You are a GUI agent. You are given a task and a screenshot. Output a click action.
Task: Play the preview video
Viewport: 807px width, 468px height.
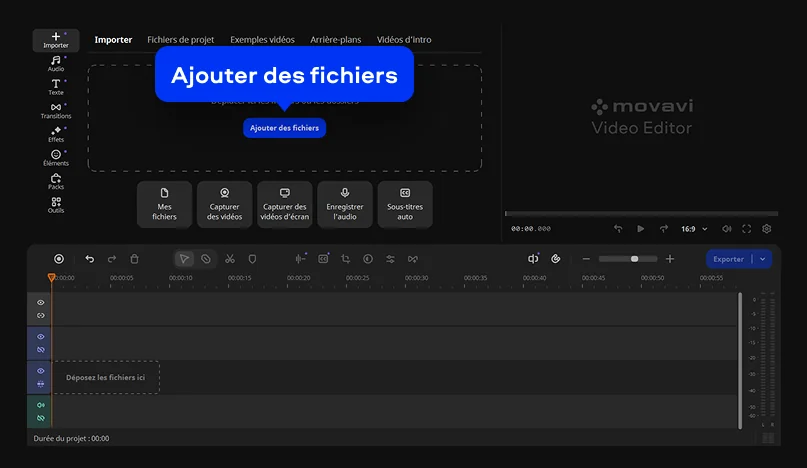pyautogui.click(x=640, y=229)
